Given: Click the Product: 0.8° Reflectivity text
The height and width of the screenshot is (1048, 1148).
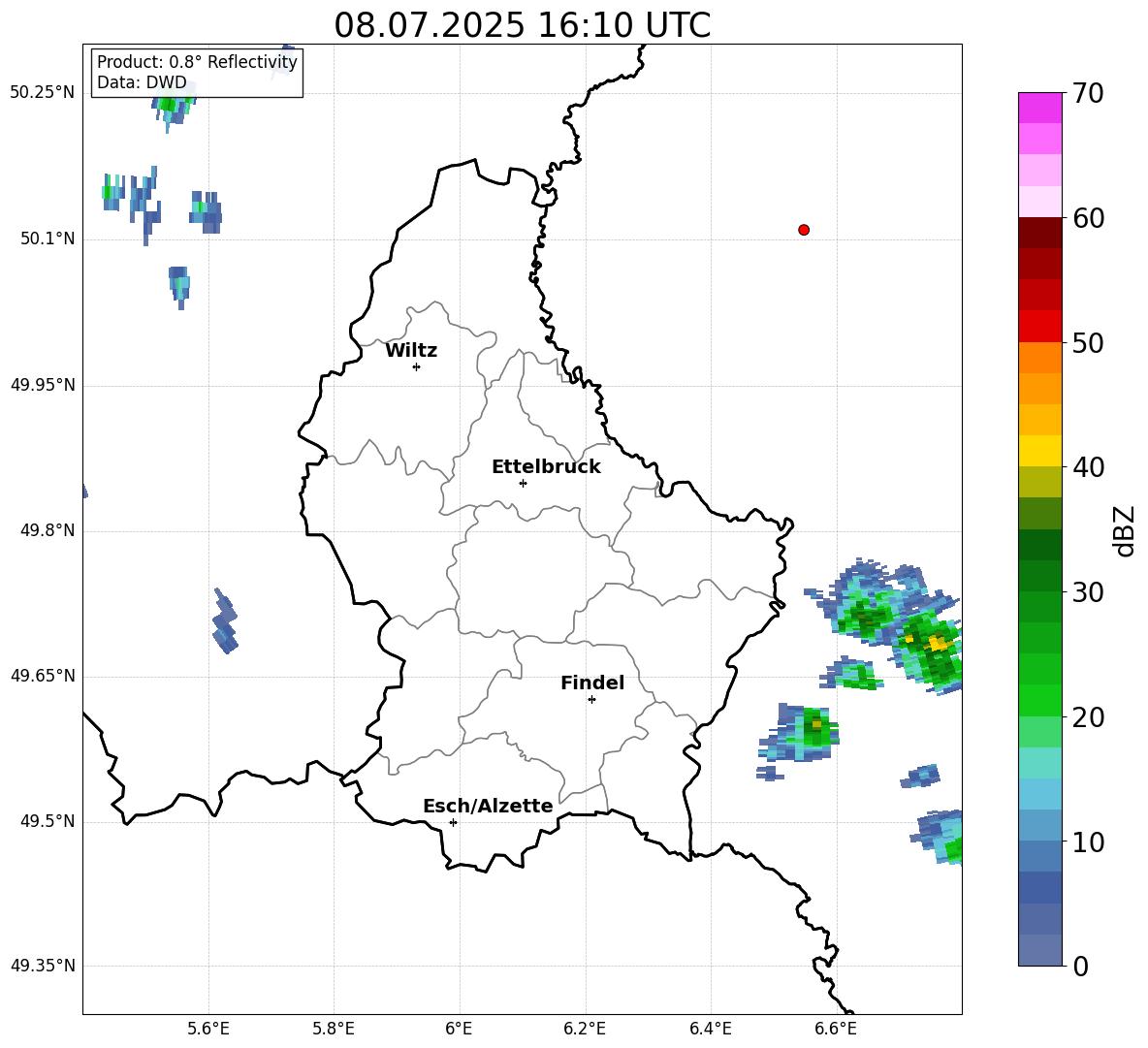Looking at the screenshot, I should click(197, 62).
